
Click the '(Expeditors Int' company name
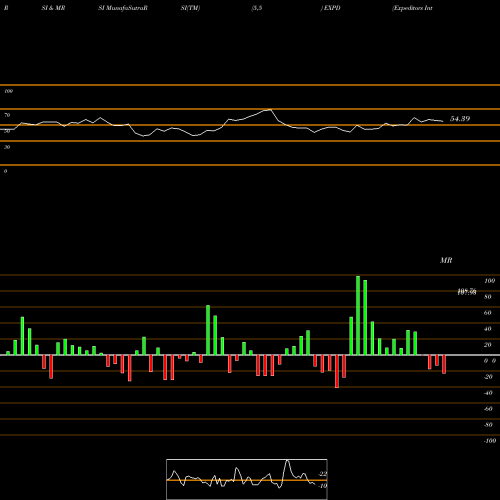pos(412,8)
